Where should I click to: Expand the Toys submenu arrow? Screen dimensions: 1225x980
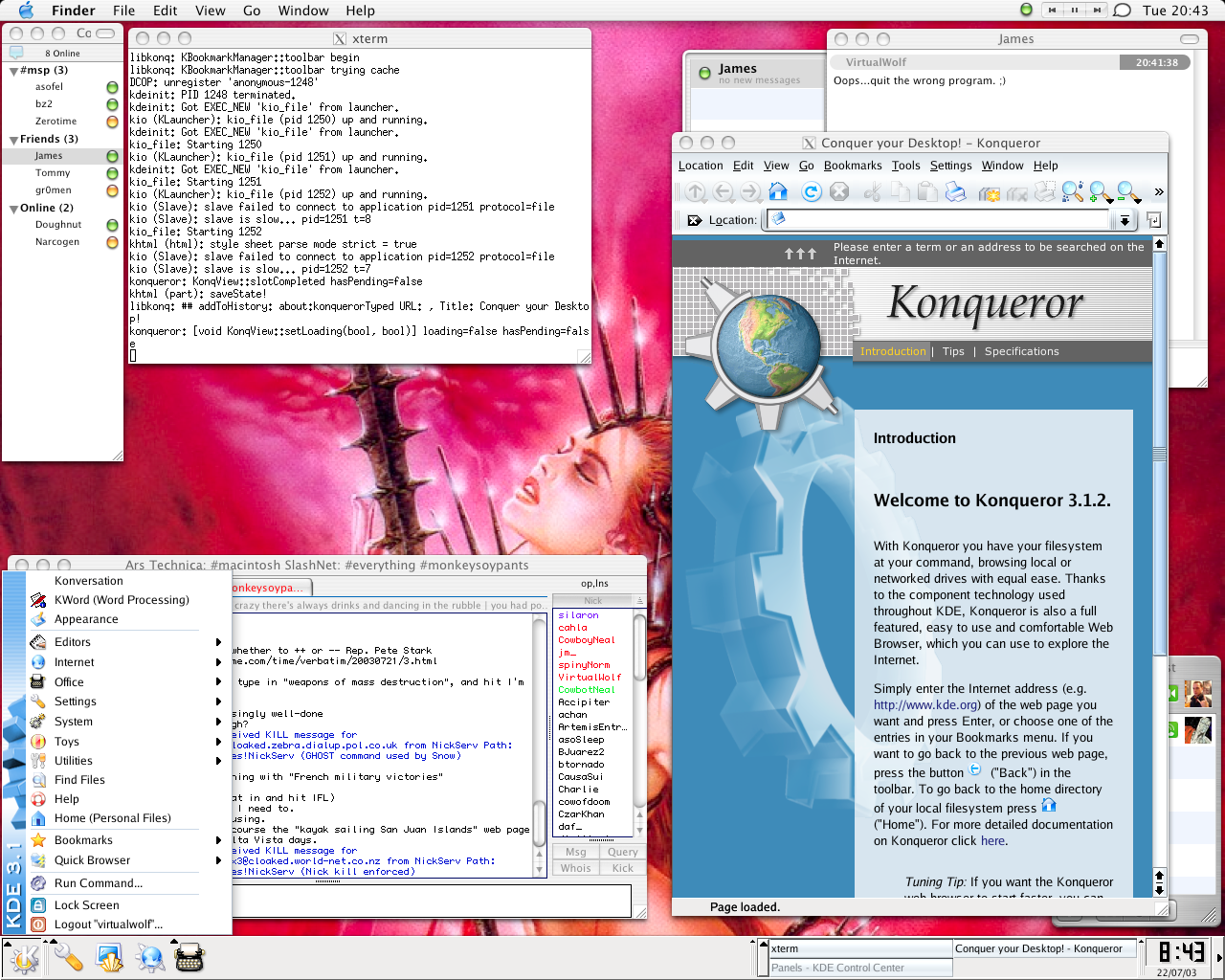coord(218,742)
